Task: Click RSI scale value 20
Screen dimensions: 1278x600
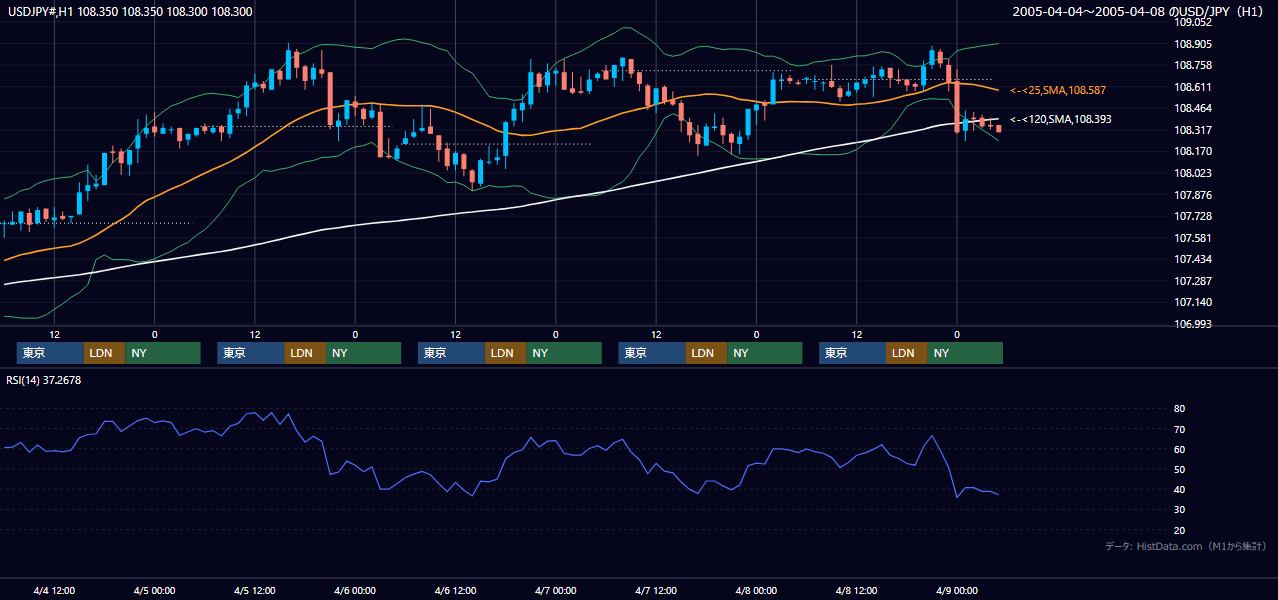Action: (1179, 530)
